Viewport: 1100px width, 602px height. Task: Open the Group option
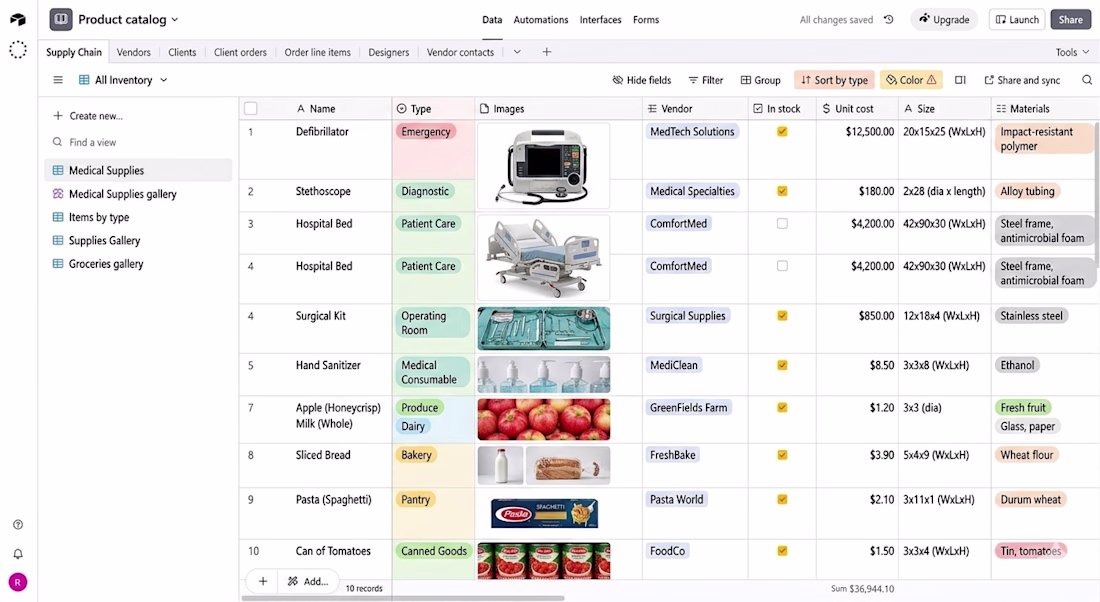click(x=760, y=80)
